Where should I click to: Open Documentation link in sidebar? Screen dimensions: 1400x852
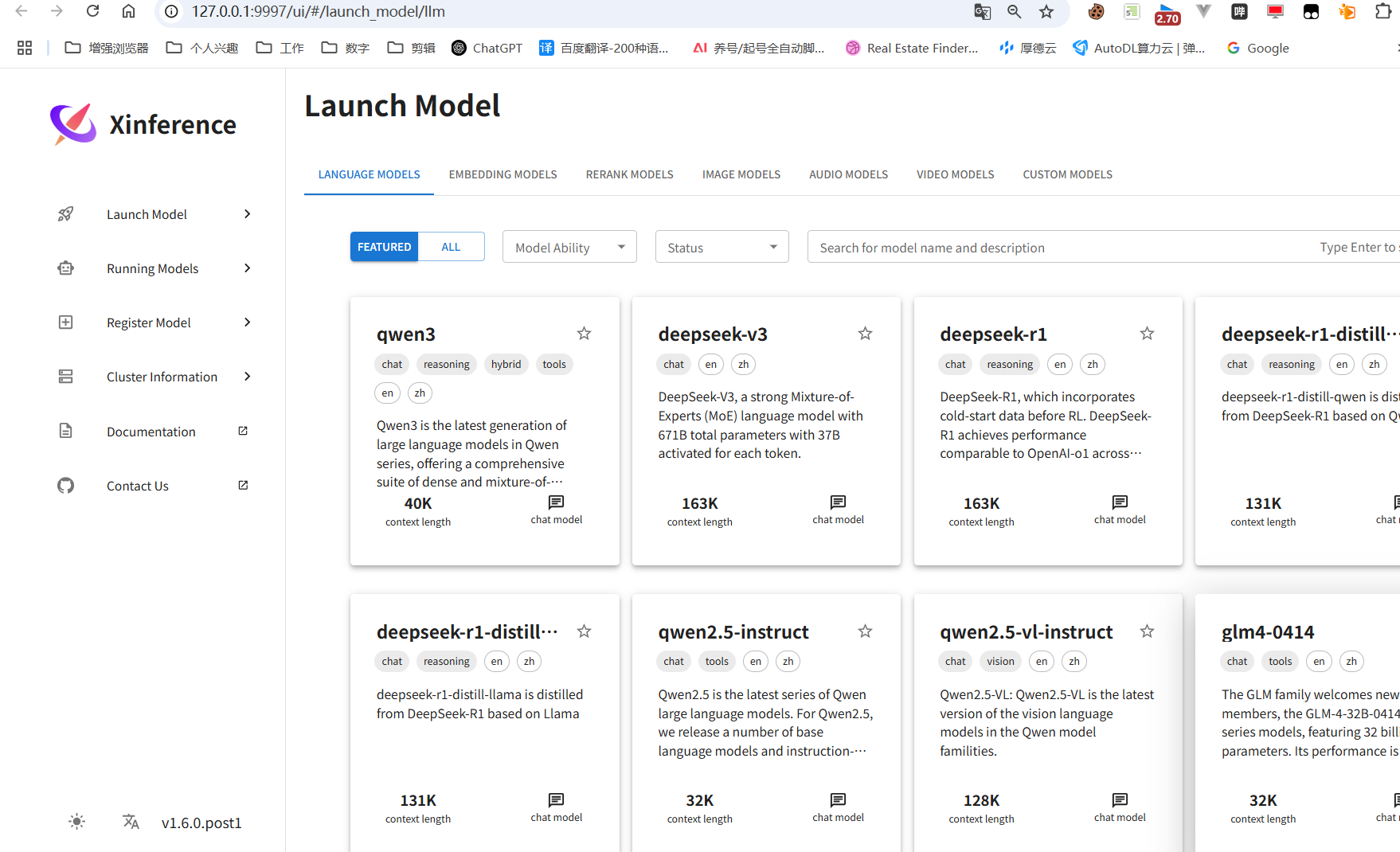coord(153,431)
